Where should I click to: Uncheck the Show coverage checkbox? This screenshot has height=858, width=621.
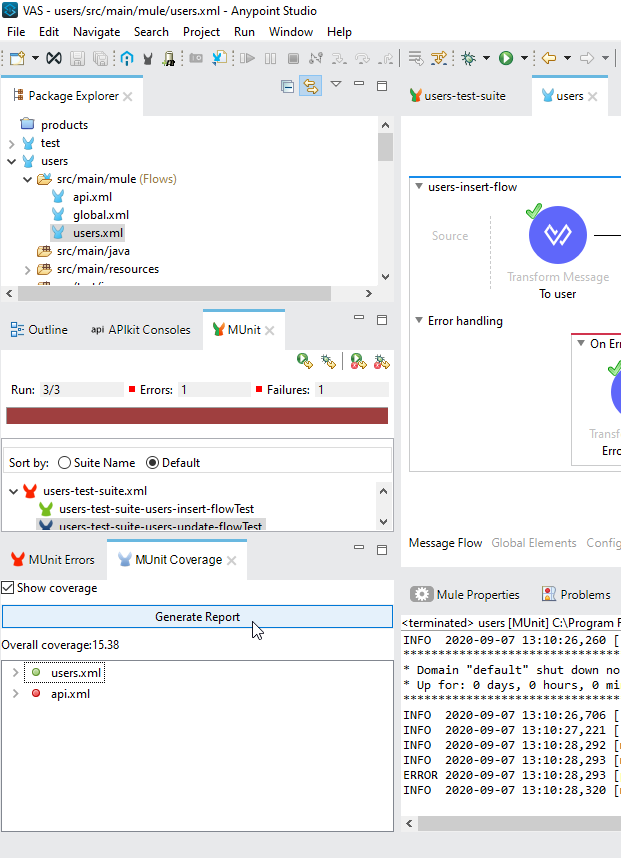point(8,588)
